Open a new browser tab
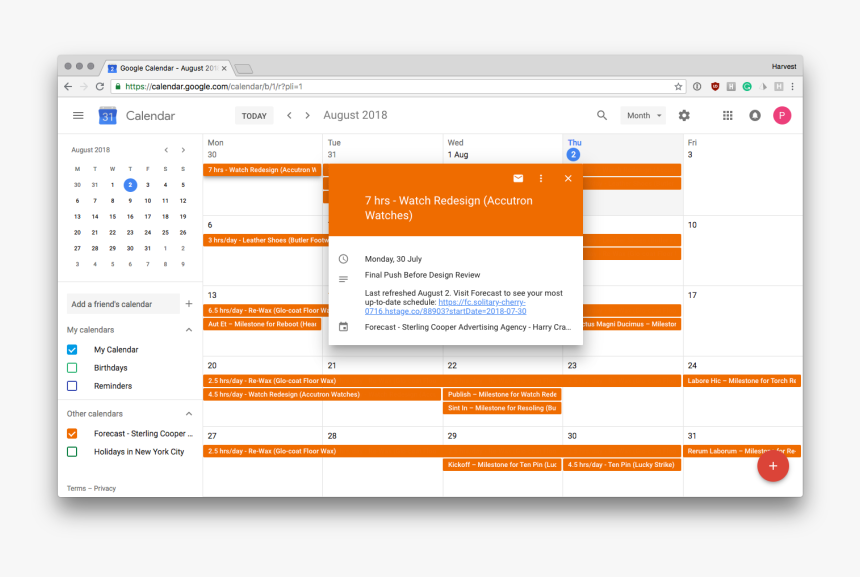 [244, 69]
